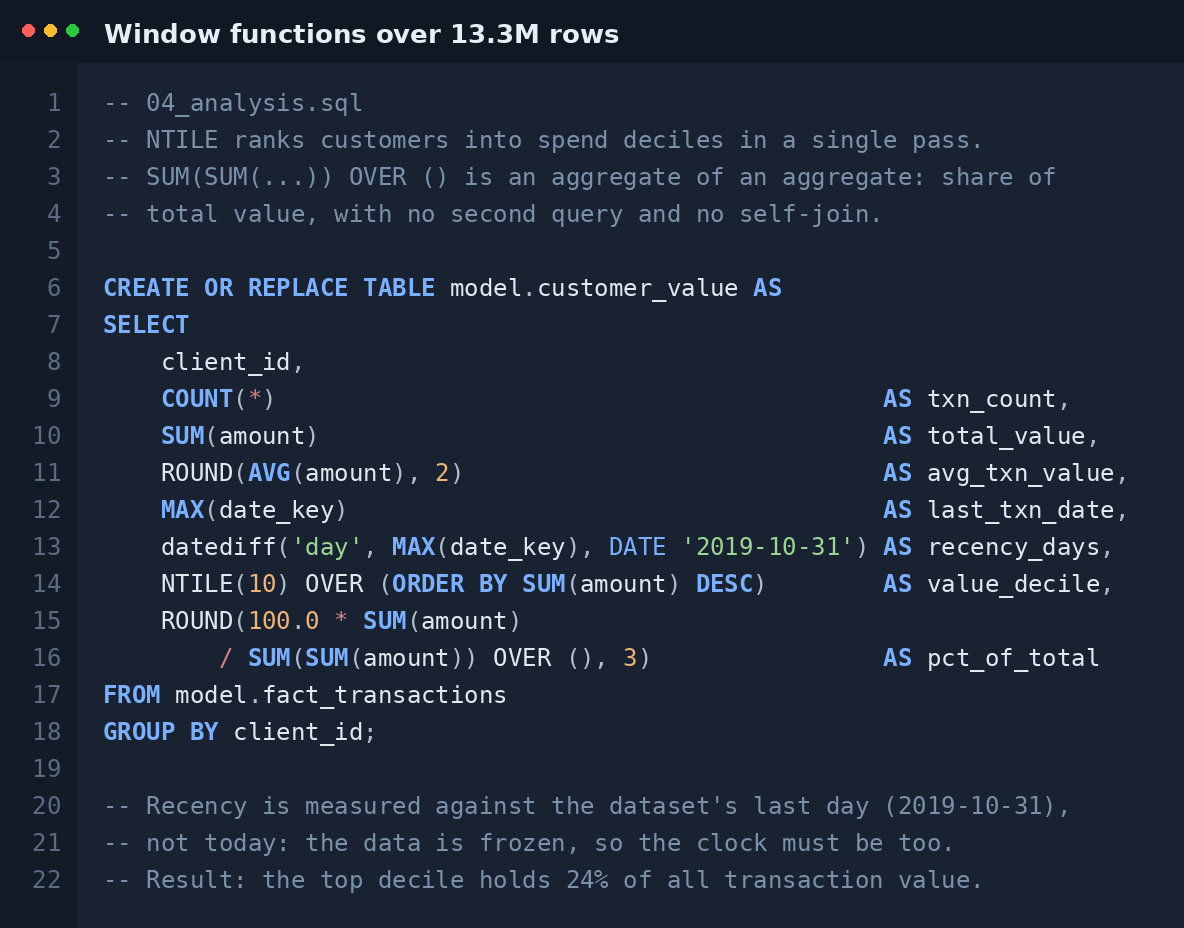Click the 'REPLACE' keyword on line 6
Viewport: 1184px width, 928px height.
298,288
